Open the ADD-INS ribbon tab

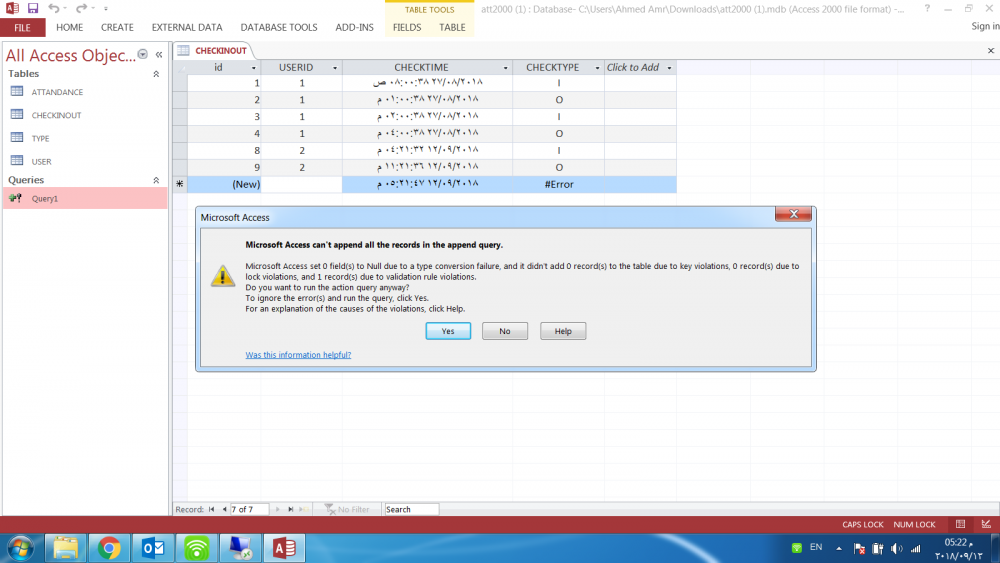tap(355, 27)
